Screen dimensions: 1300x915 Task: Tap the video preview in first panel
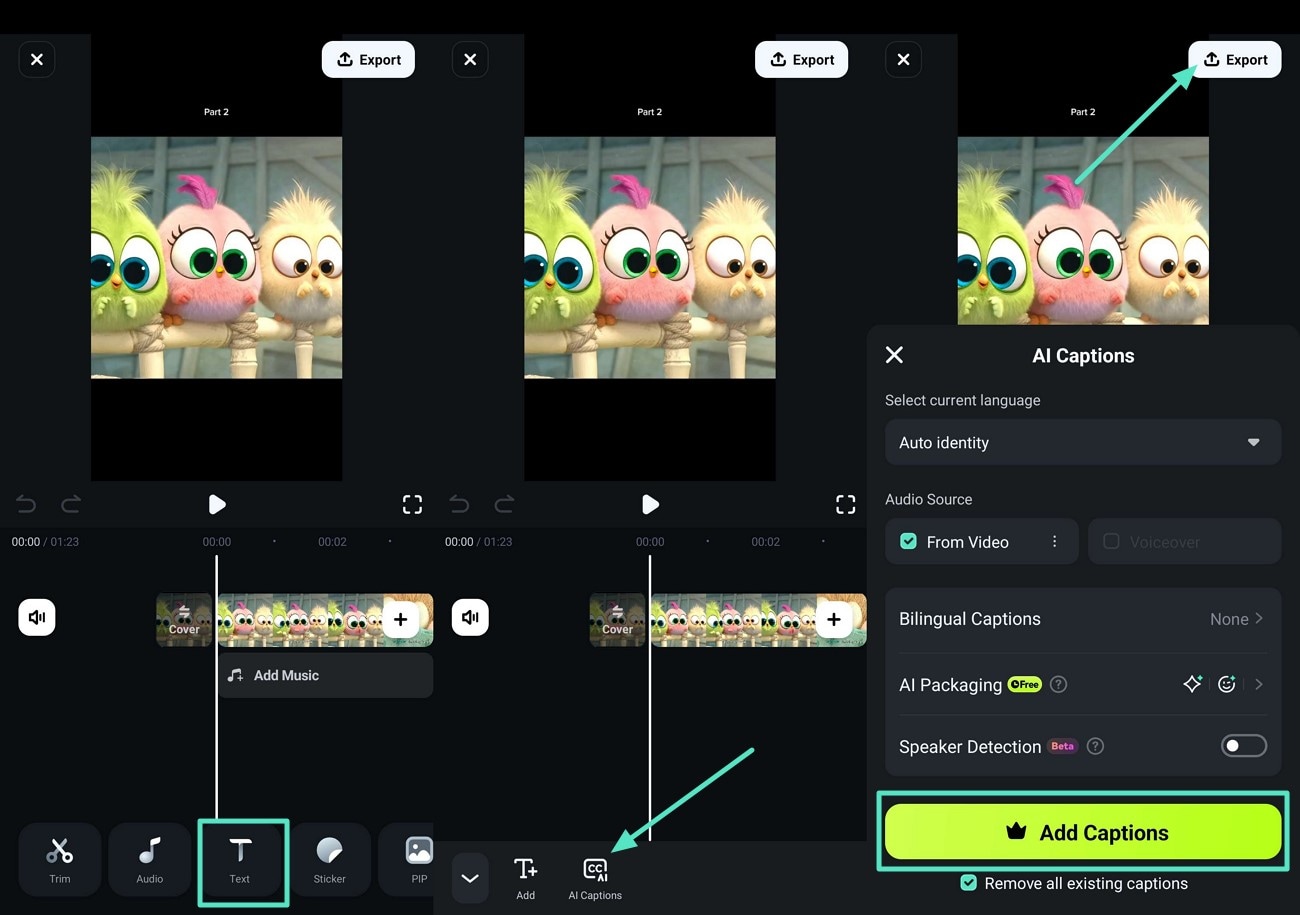(x=217, y=258)
